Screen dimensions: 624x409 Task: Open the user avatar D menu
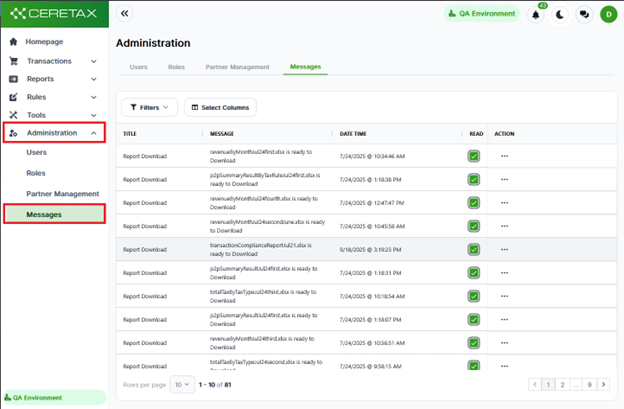608,15
